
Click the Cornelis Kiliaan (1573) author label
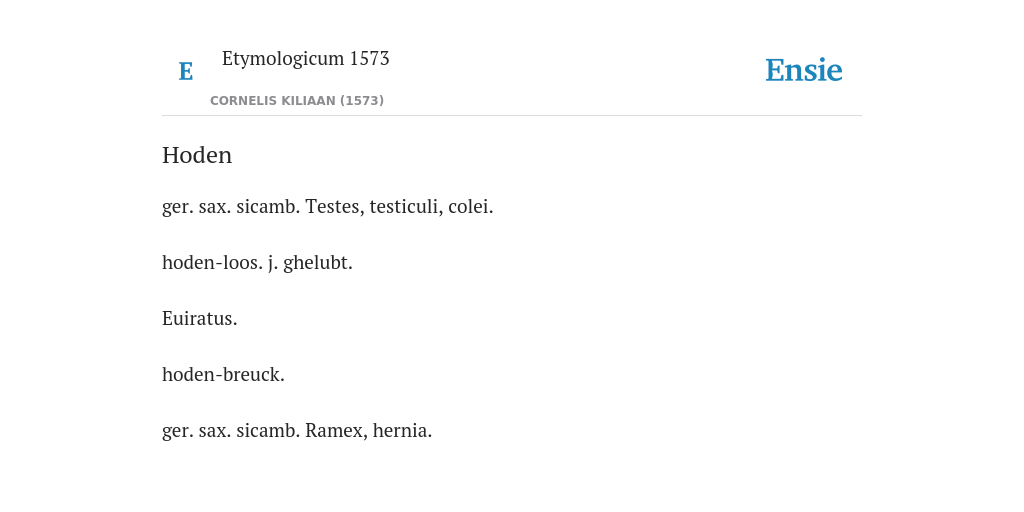pyautogui.click(x=296, y=101)
